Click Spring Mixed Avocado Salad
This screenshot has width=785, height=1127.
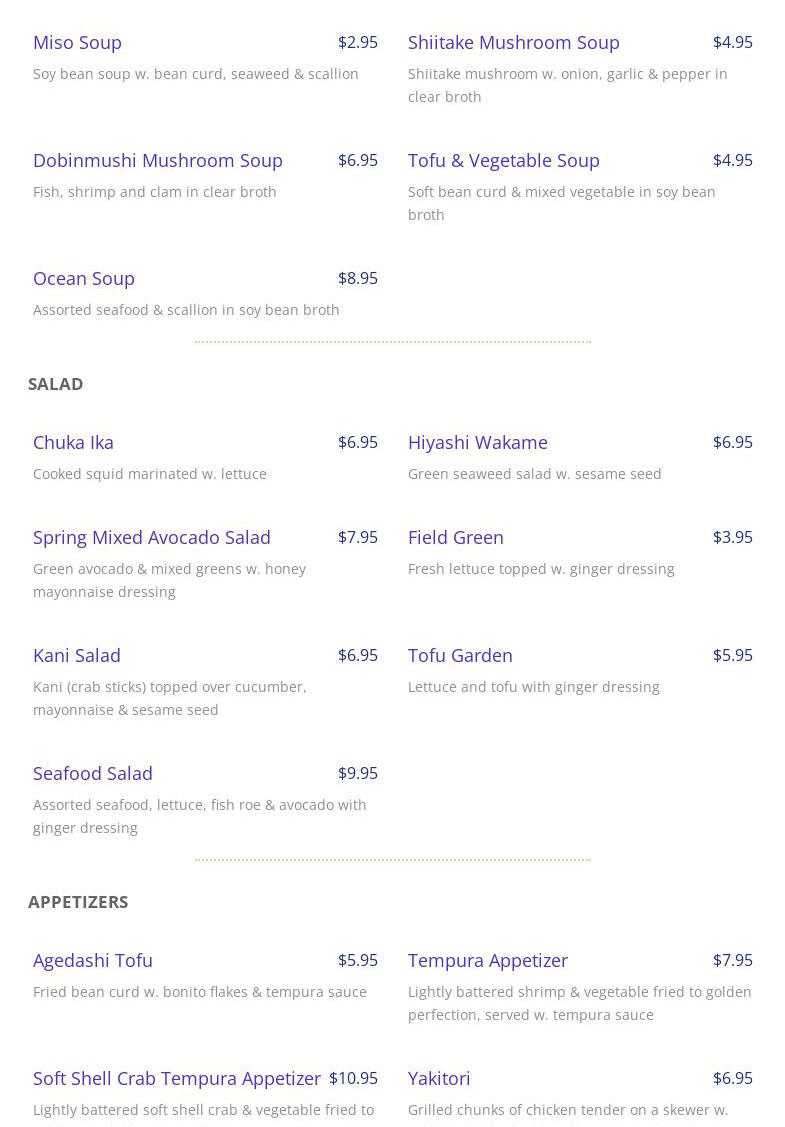tap(151, 537)
